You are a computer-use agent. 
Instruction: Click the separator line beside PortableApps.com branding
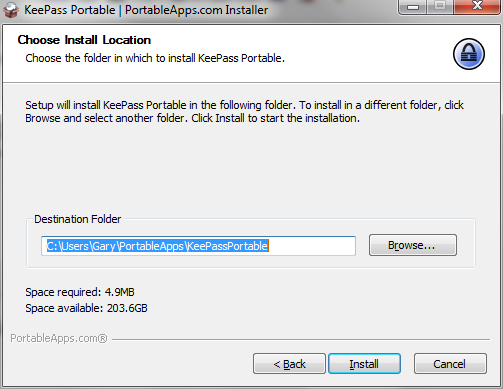click(x=301, y=339)
